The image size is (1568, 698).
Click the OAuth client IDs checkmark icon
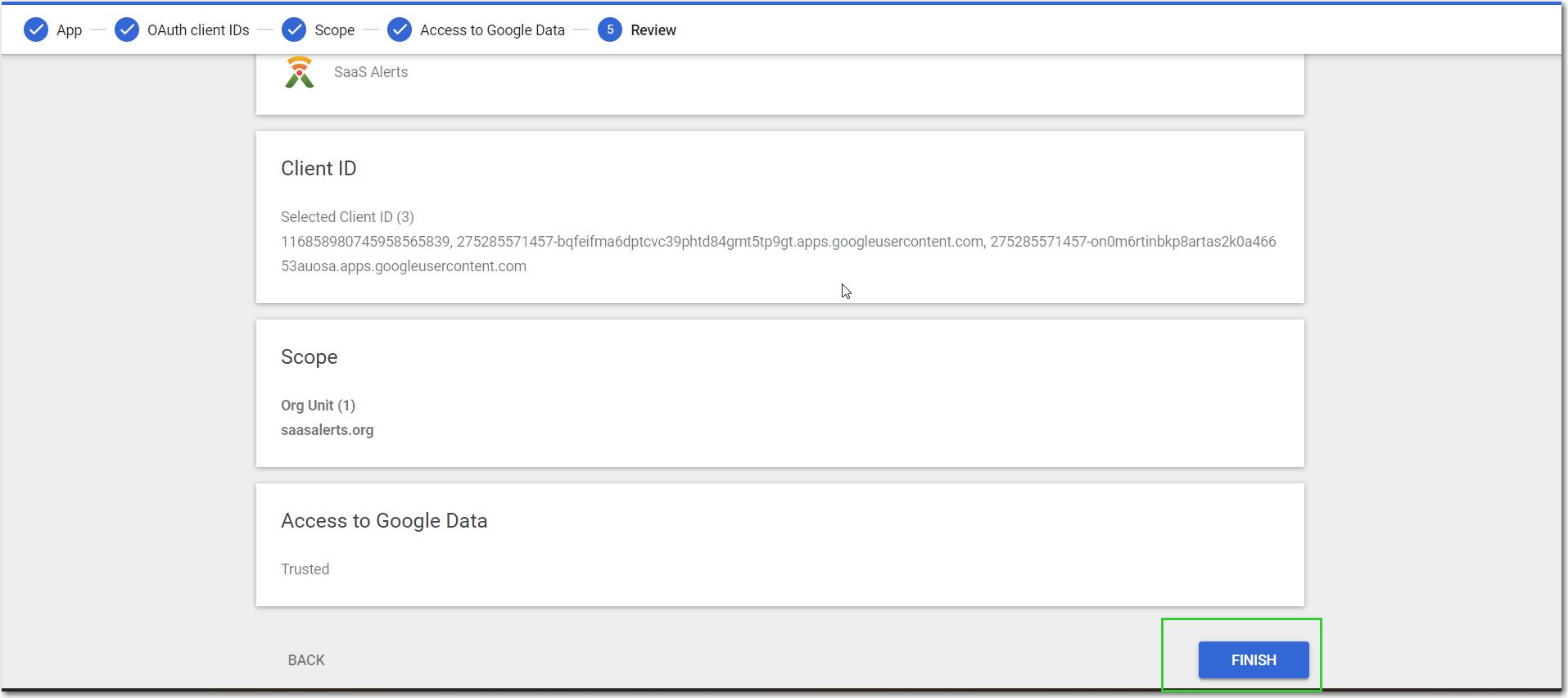coord(127,30)
